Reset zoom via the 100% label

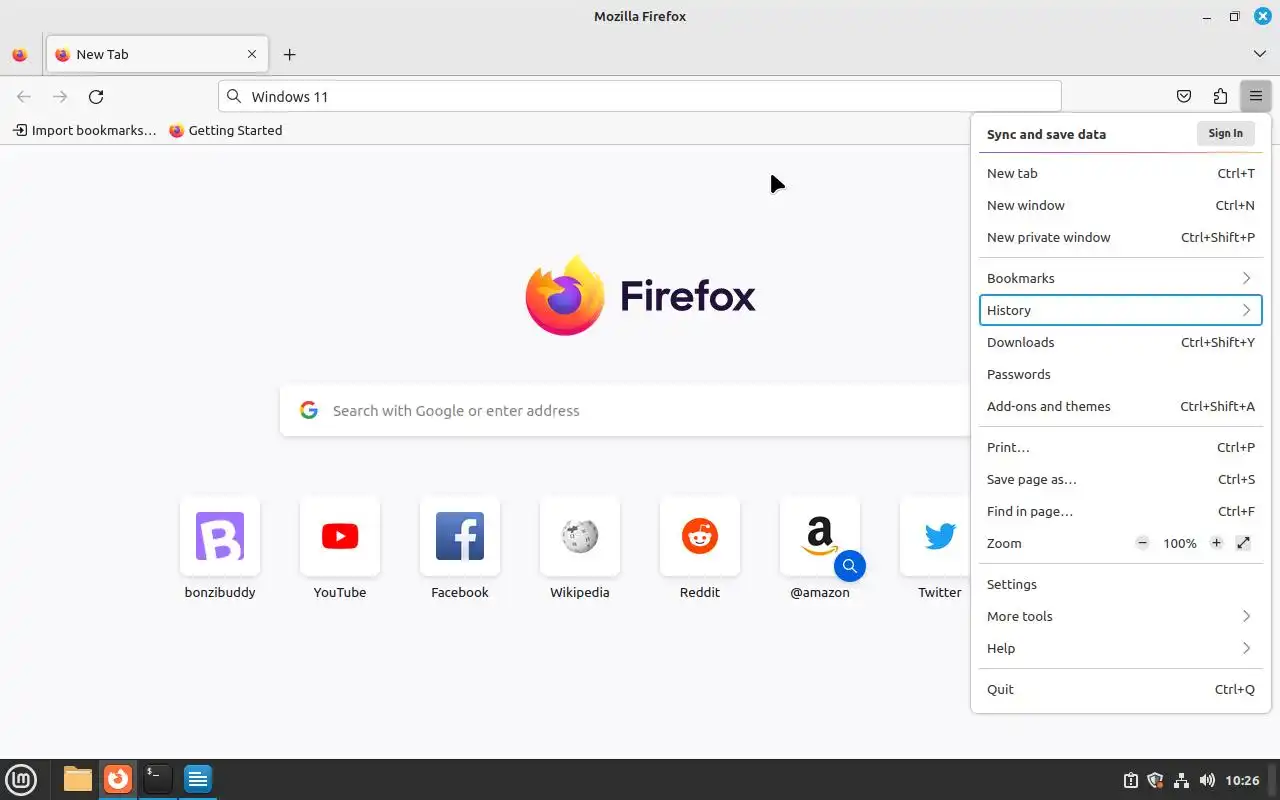1179,543
